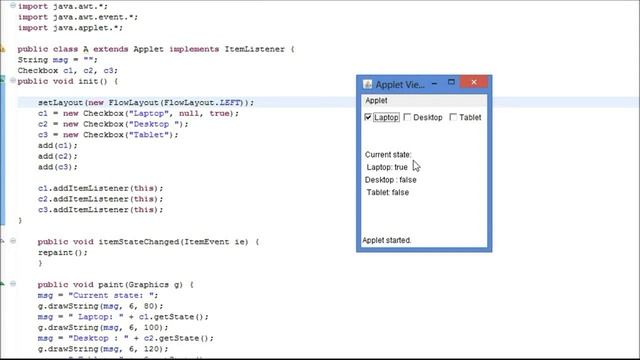Uncheck the Laptop checkbox in applet
Image resolution: width=640 pixels, height=360 pixels.
(x=368, y=117)
